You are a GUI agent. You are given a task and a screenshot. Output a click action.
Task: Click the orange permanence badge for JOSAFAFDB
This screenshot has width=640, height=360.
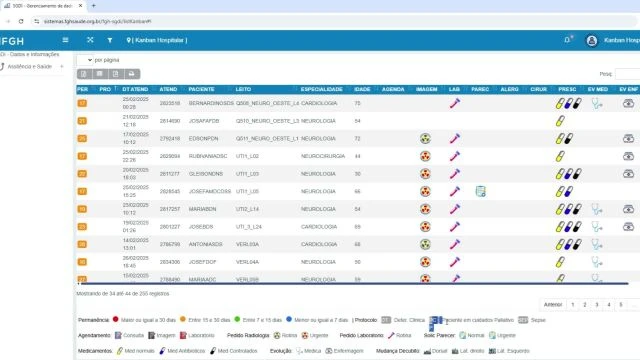[x=82, y=121]
